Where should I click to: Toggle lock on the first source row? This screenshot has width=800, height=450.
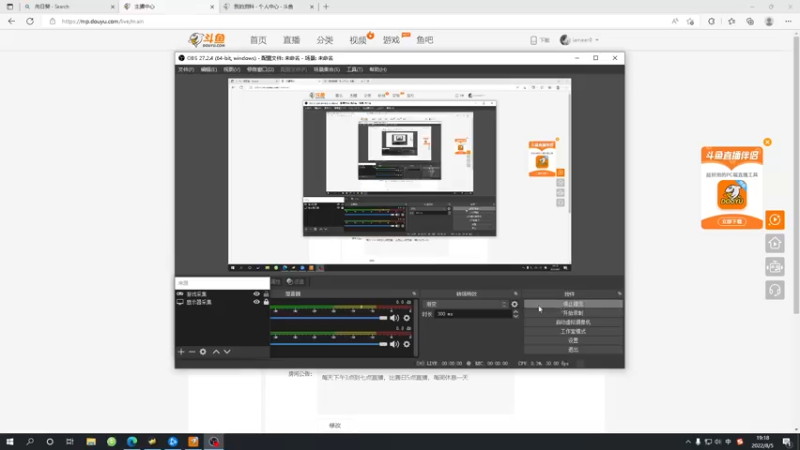tap(266, 294)
